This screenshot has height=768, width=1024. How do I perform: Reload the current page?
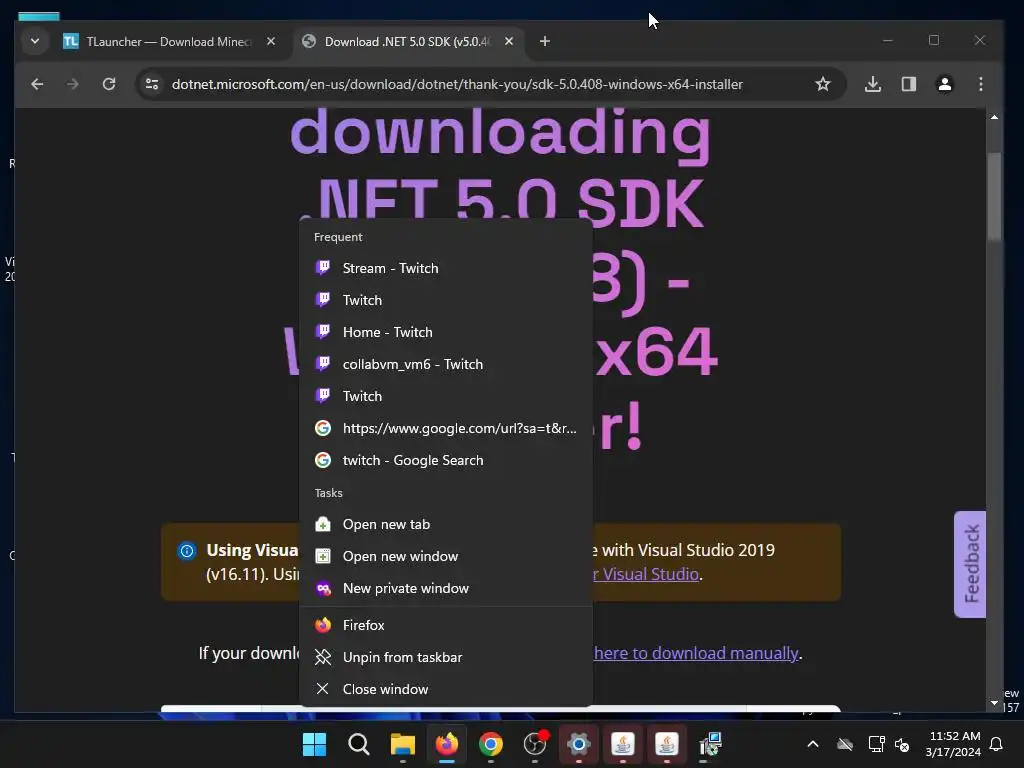click(109, 84)
